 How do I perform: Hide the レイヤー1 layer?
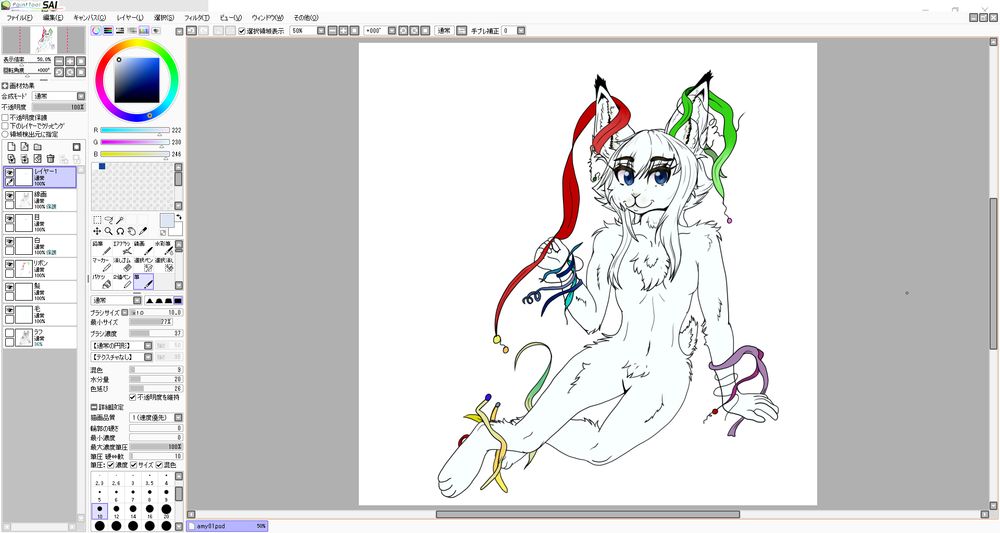10,172
